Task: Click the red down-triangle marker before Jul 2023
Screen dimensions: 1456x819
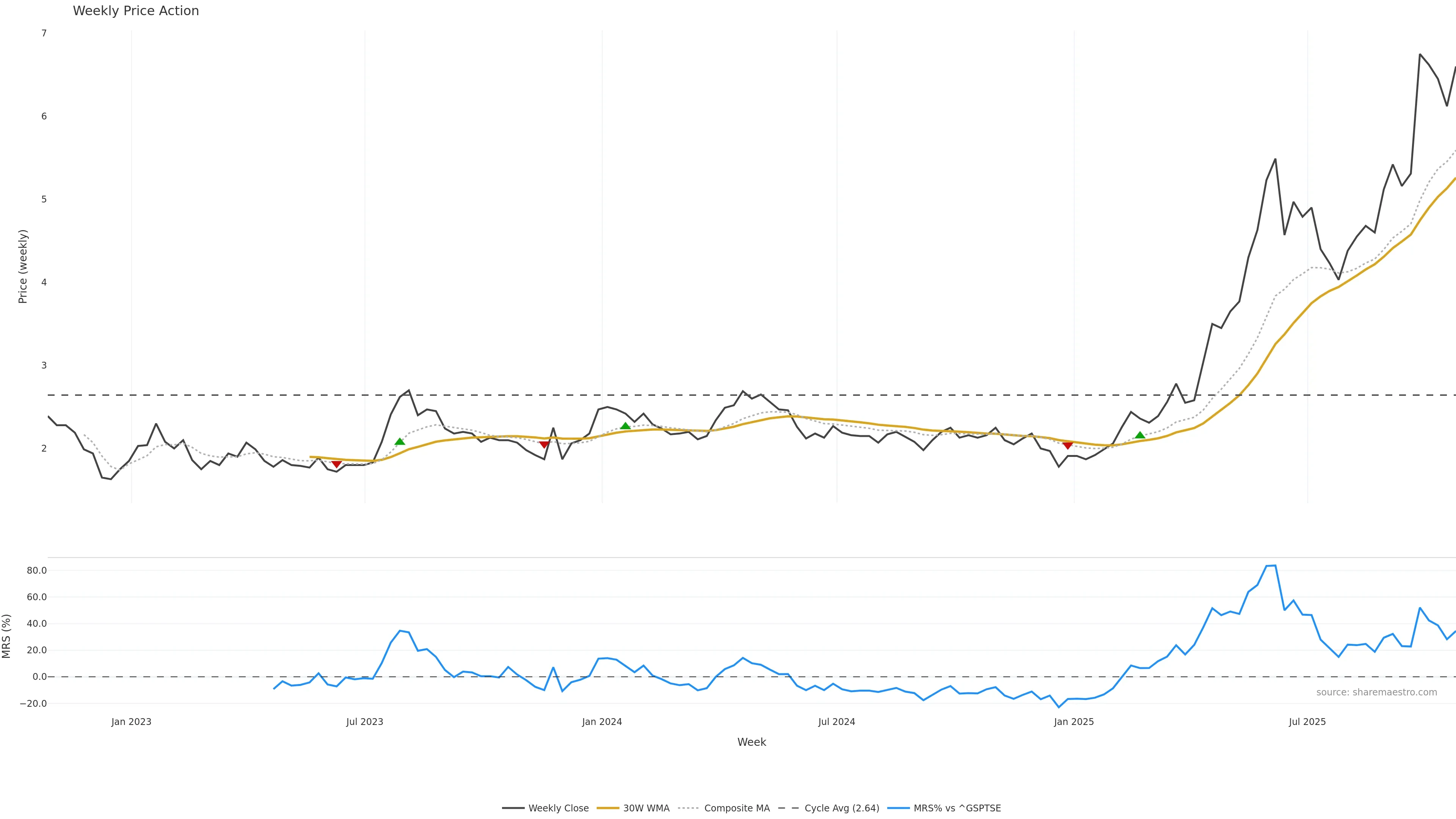Action: pyautogui.click(x=336, y=464)
